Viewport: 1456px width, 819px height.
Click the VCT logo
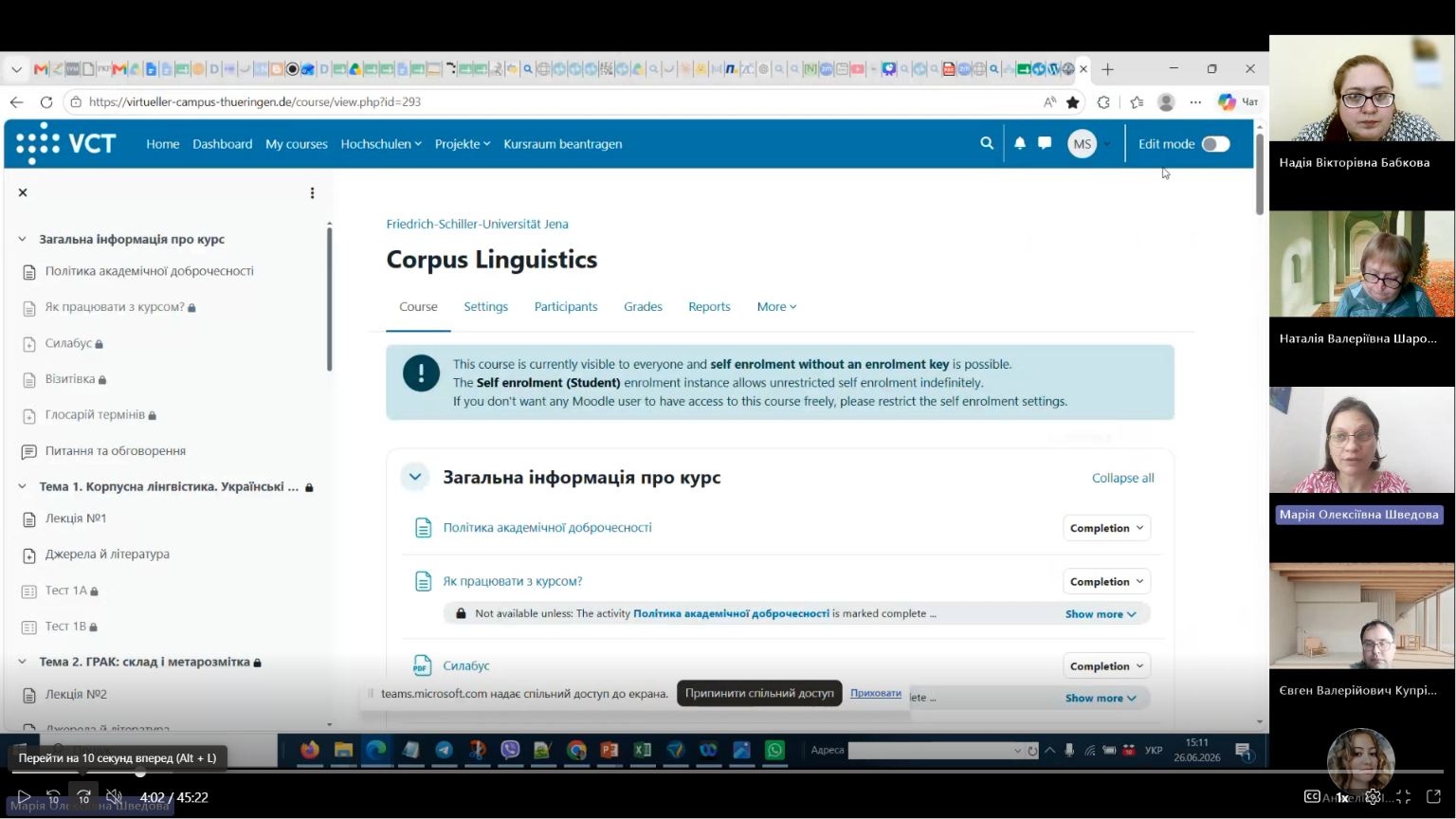click(65, 143)
